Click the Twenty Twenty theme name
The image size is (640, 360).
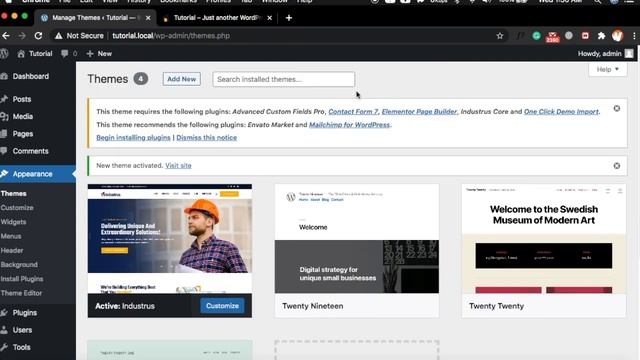point(496,306)
